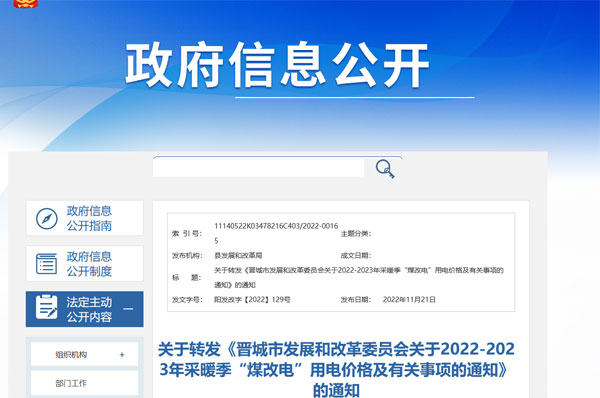Click the 发文字号 label
Viewport: 600px width, 398px height.
(x=187, y=299)
